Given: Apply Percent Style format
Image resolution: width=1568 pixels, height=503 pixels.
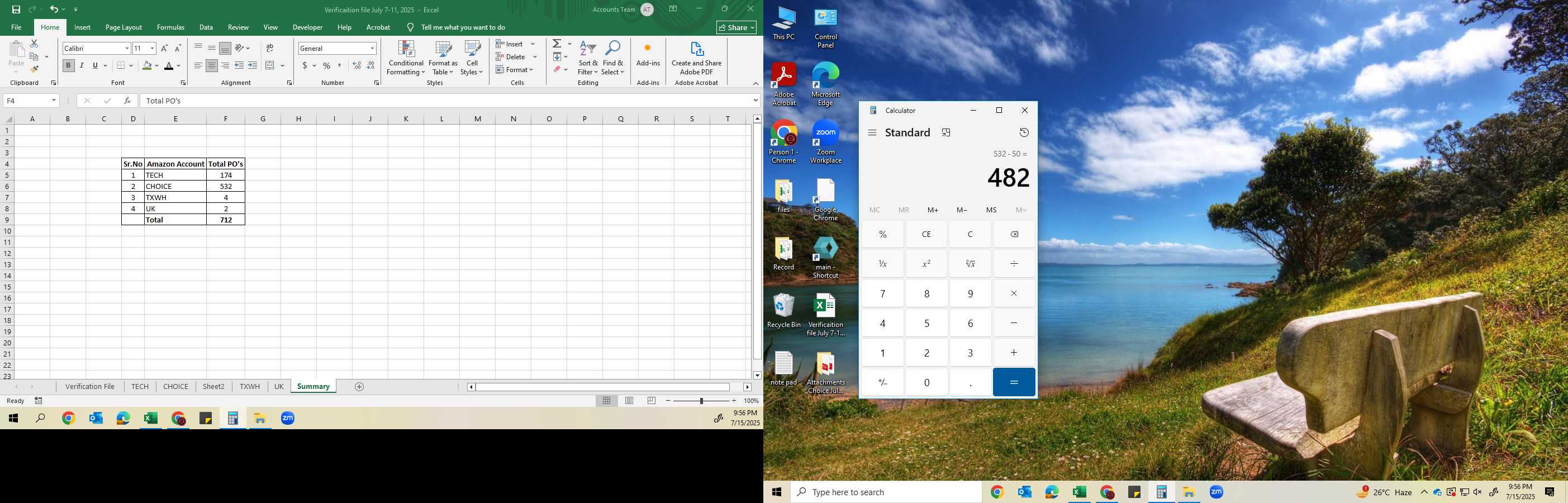Looking at the screenshot, I should pyautogui.click(x=327, y=65).
